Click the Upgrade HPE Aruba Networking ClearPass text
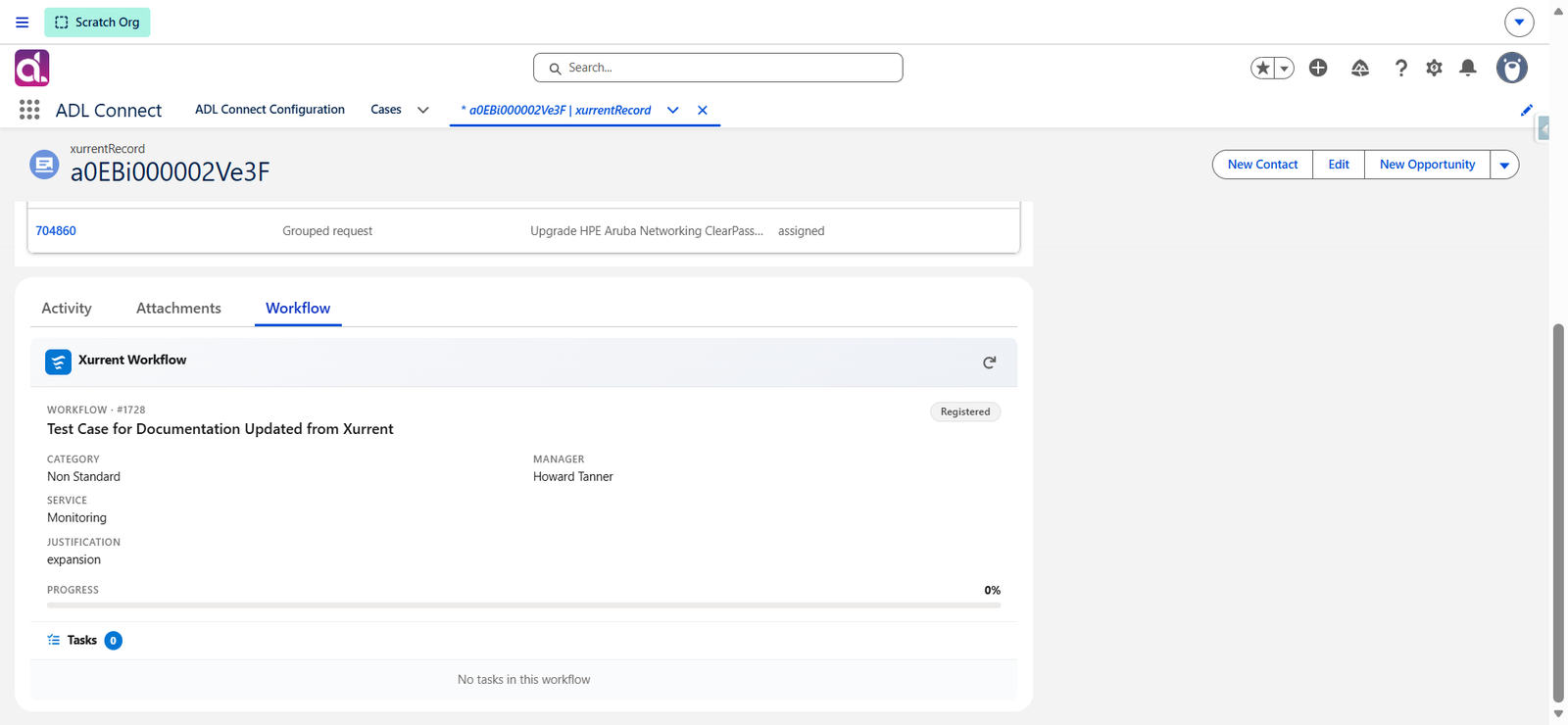 647,231
